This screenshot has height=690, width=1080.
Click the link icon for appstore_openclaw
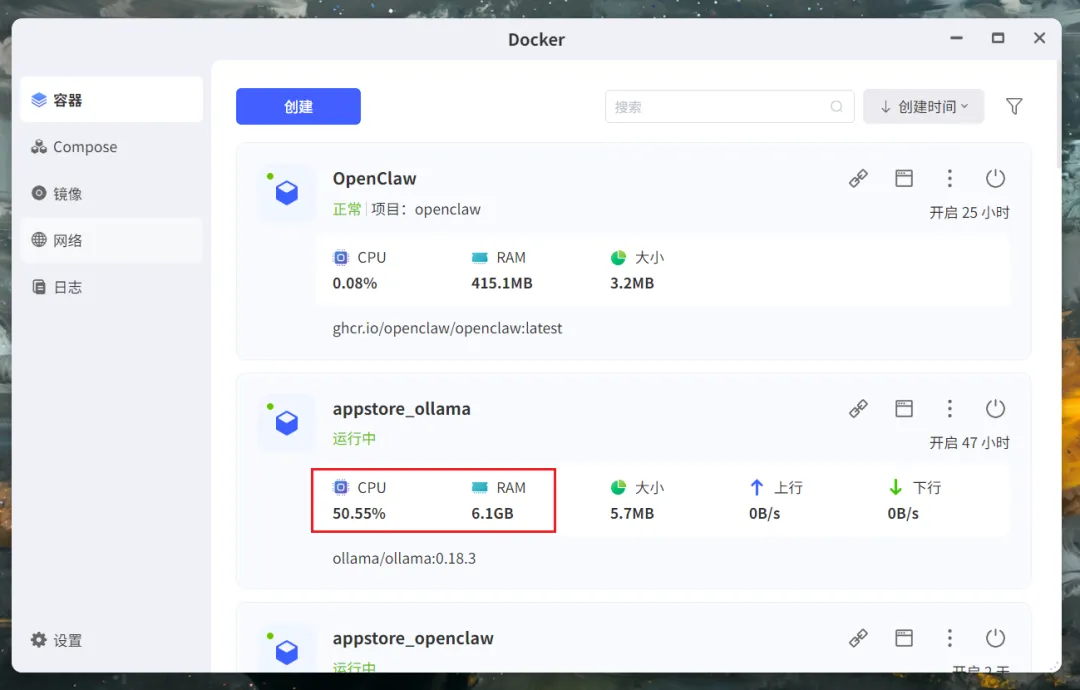point(858,638)
